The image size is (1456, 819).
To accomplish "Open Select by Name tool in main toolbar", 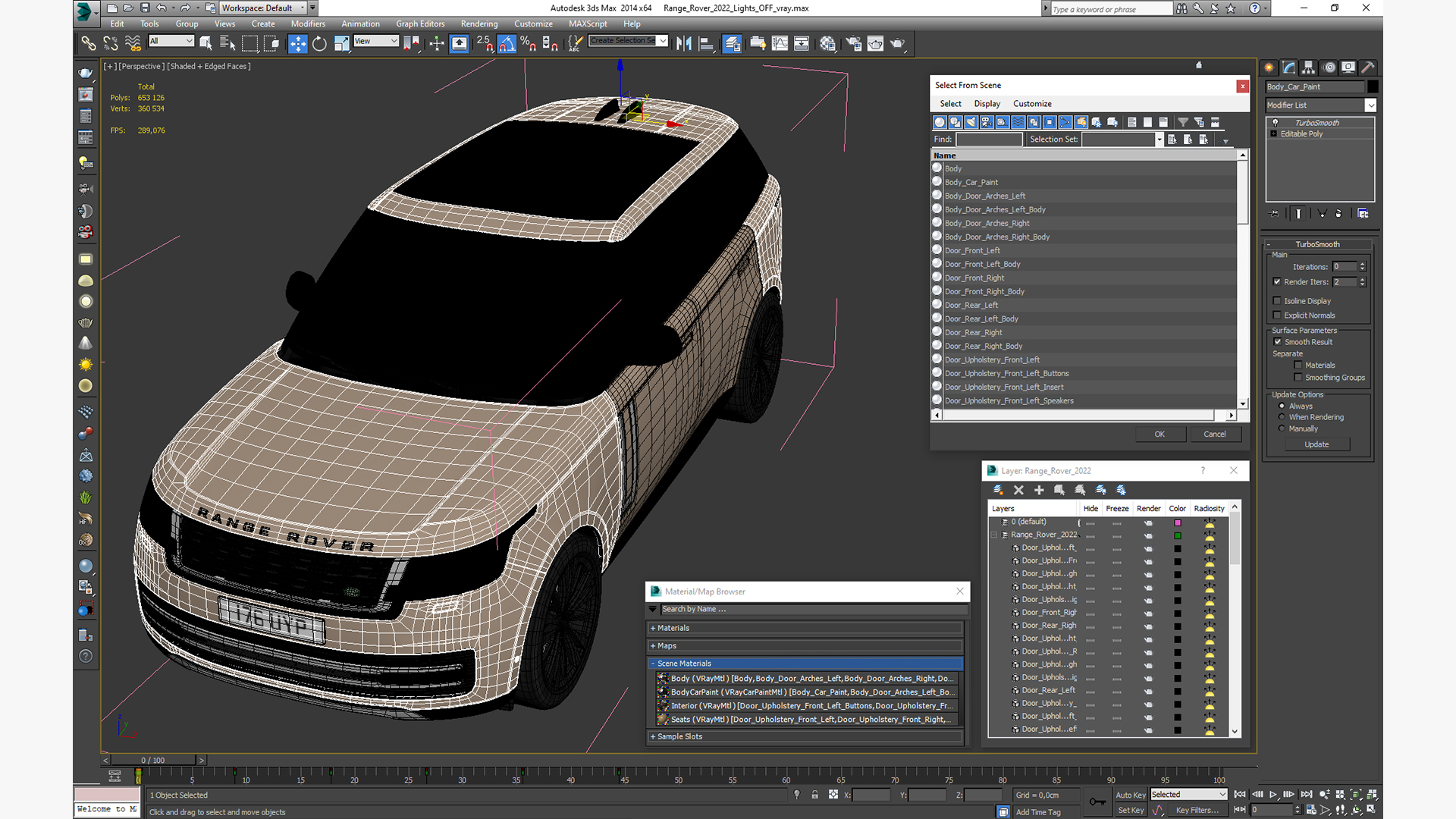I will (227, 44).
